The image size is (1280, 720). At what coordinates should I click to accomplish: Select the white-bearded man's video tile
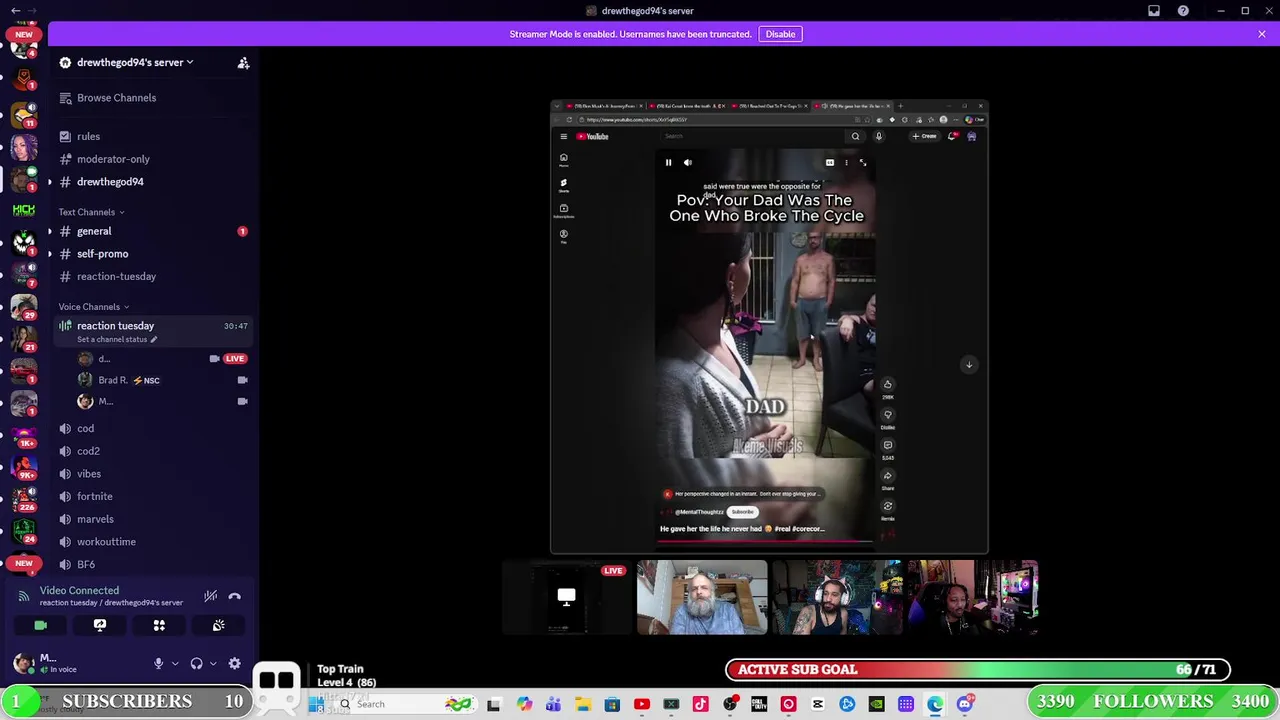(702, 598)
